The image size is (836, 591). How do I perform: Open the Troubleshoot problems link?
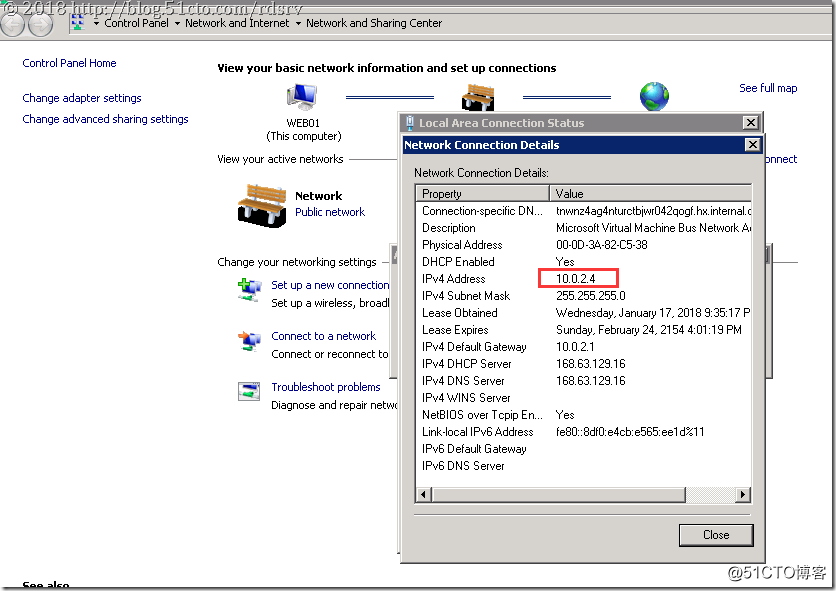[x=326, y=387]
